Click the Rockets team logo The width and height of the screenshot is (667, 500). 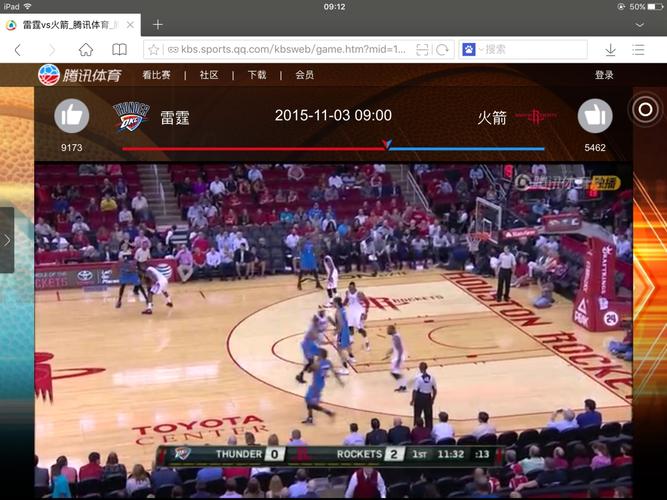[x=531, y=117]
